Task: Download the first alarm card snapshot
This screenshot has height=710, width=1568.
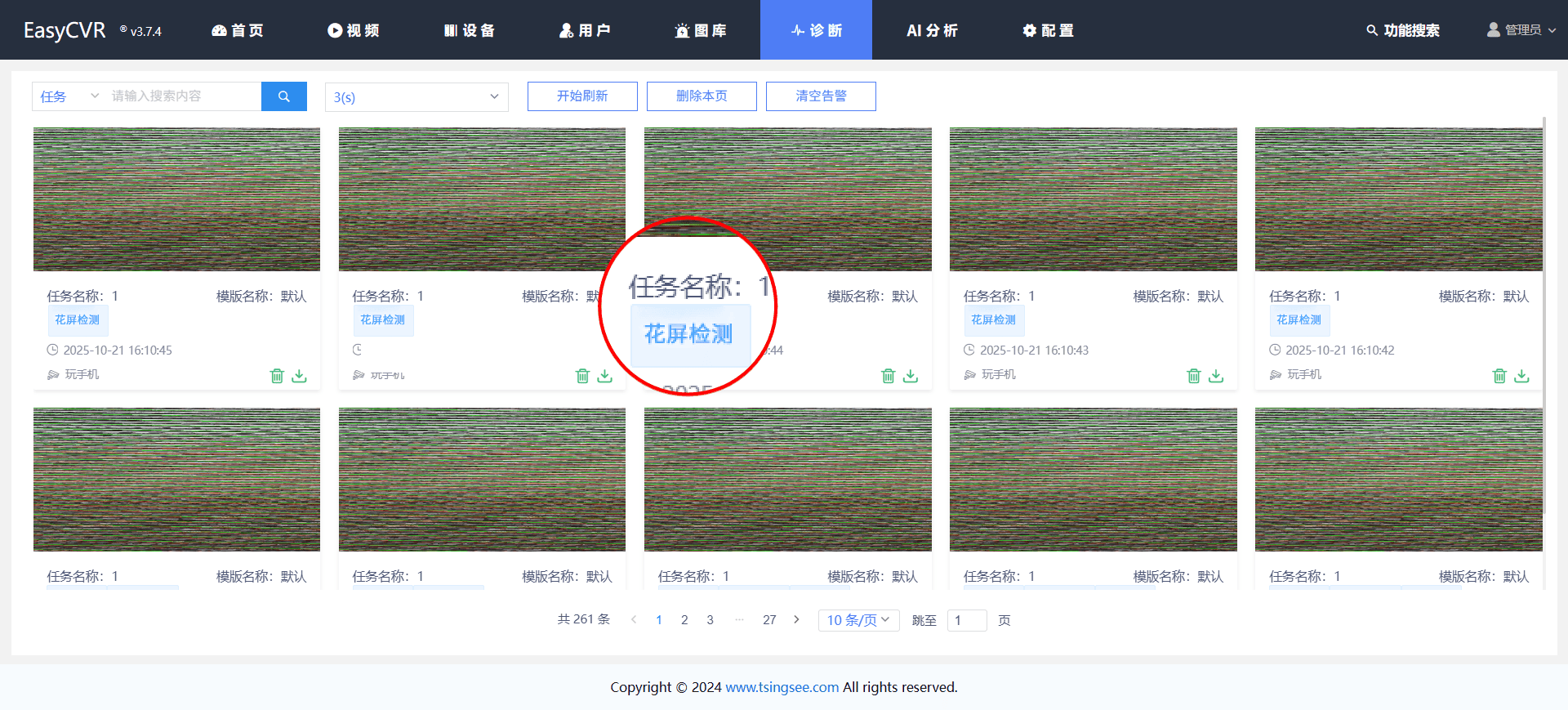Action: [300, 376]
